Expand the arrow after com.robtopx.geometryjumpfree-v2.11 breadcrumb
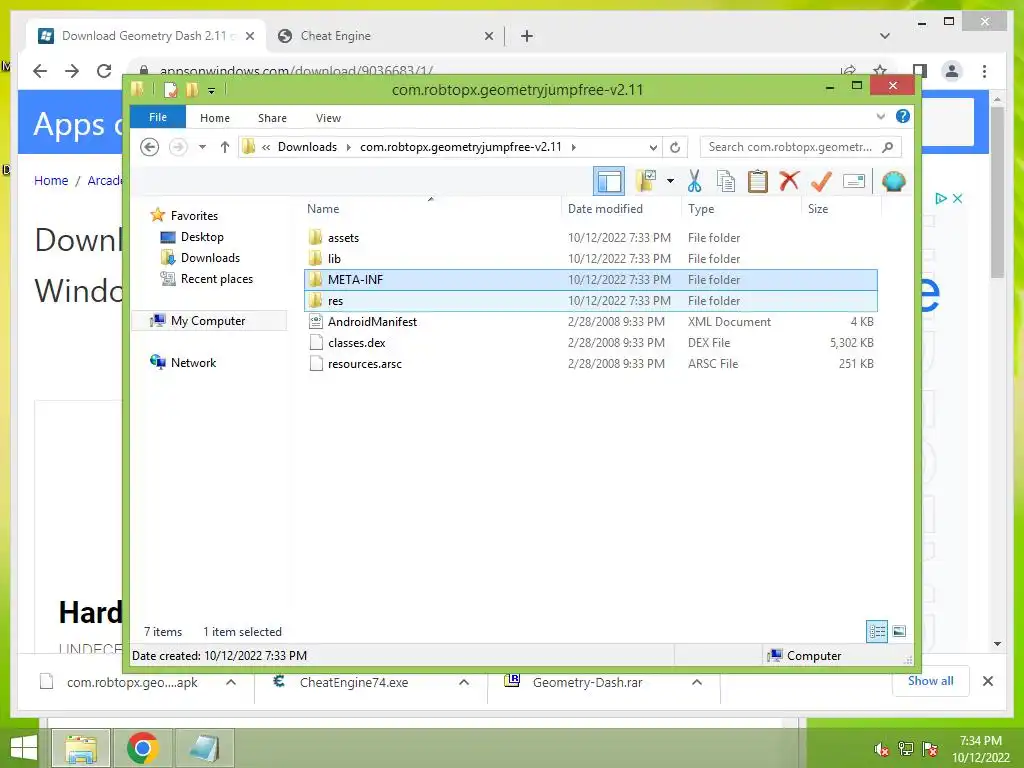 (x=573, y=147)
